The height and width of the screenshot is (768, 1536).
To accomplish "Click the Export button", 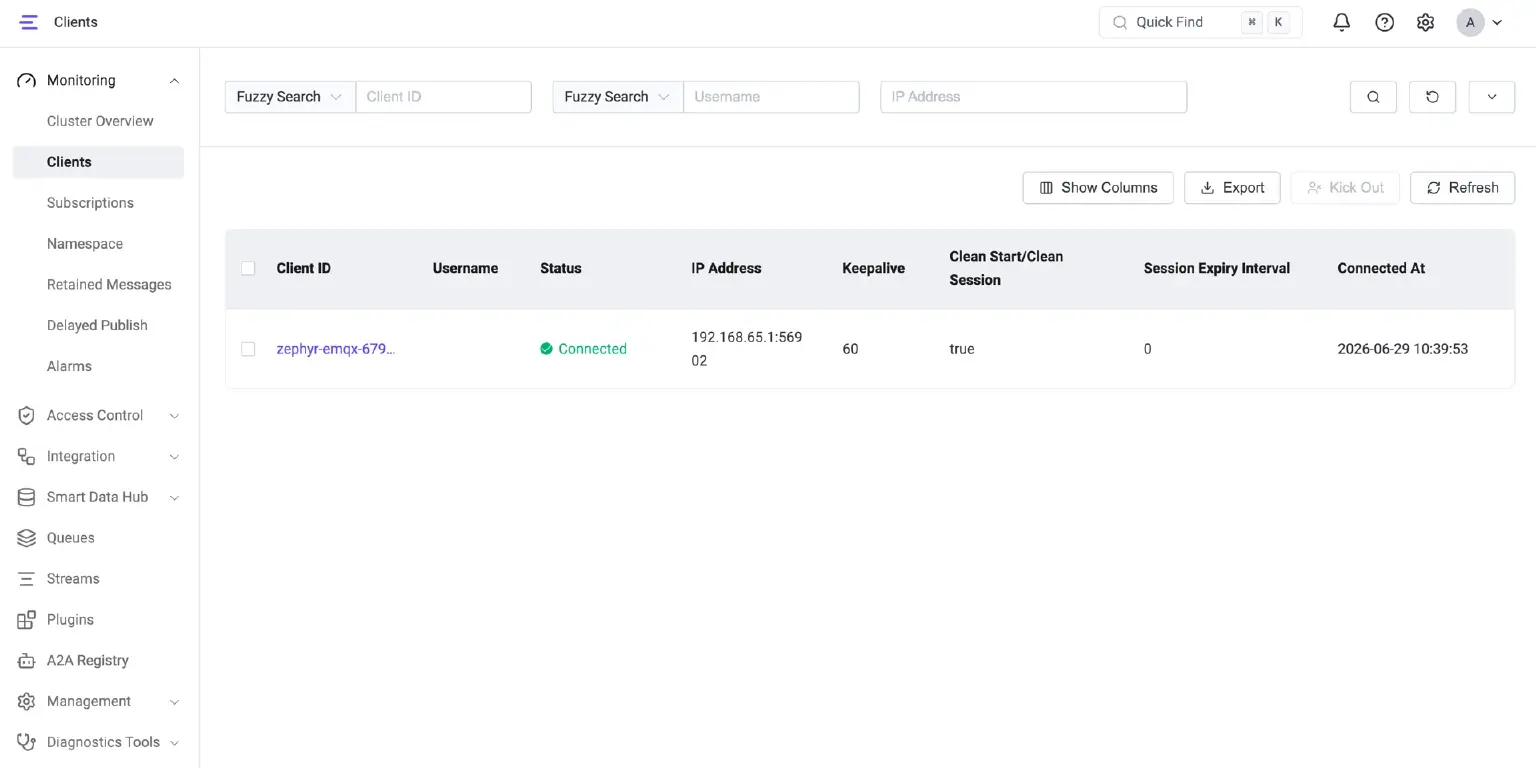I will [x=1232, y=188].
